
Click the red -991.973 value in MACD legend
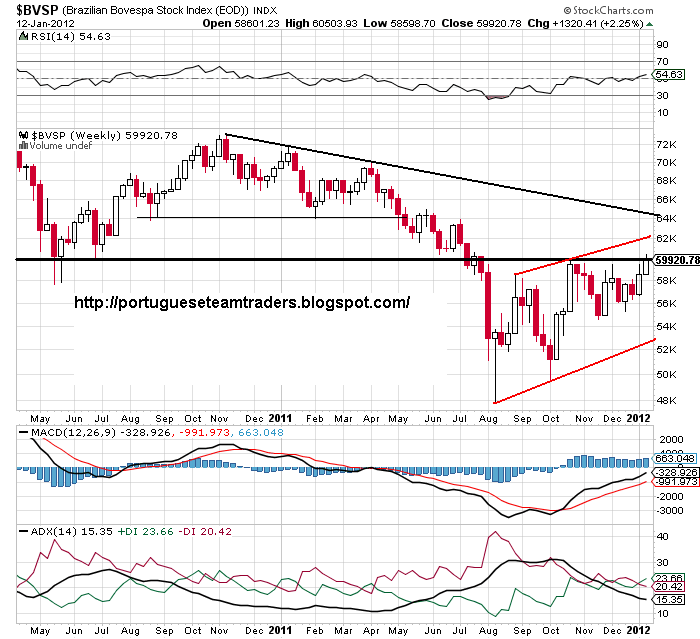pyautogui.click(x=204, y=432)
